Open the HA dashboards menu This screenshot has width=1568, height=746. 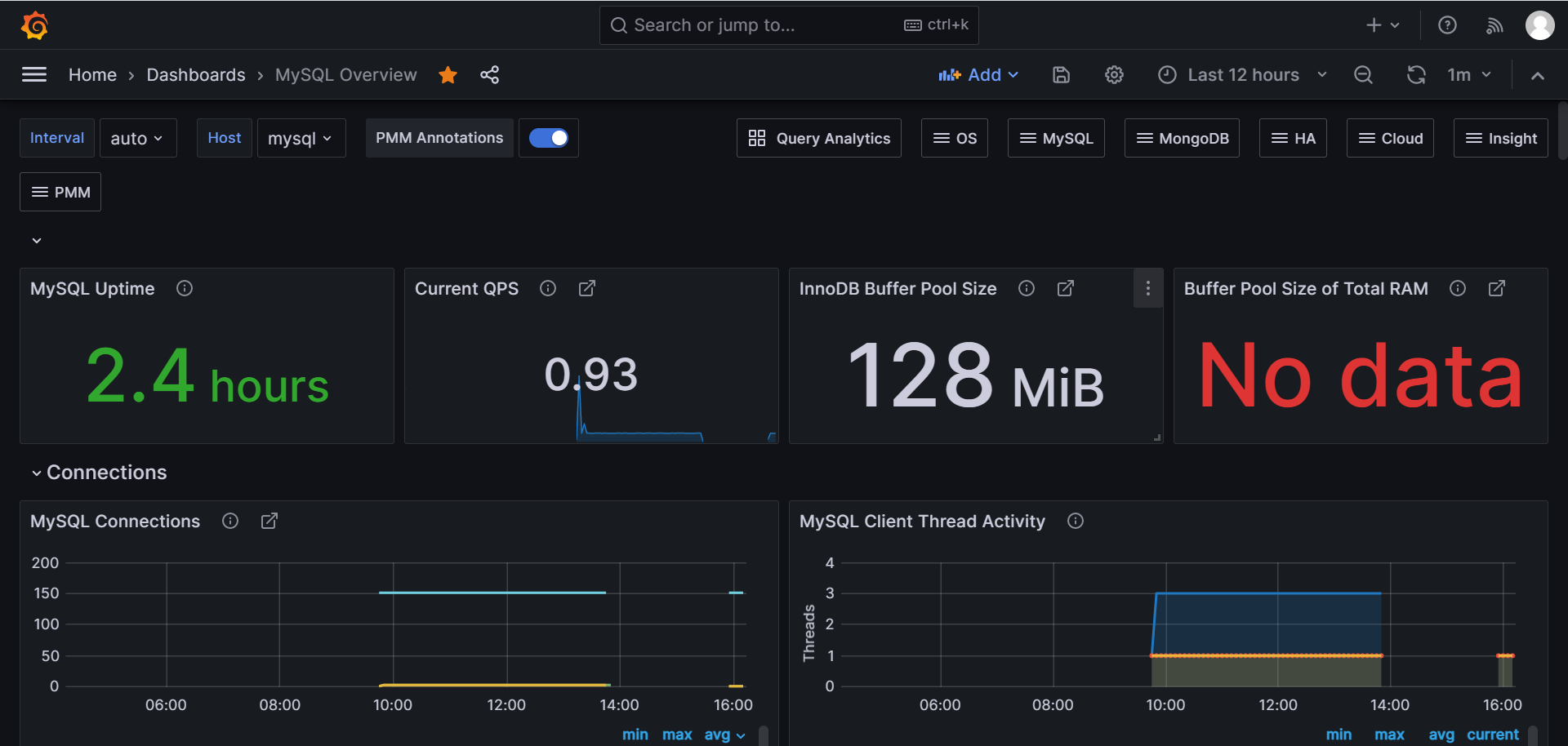pyautogui.click(x=1293, y=138)
